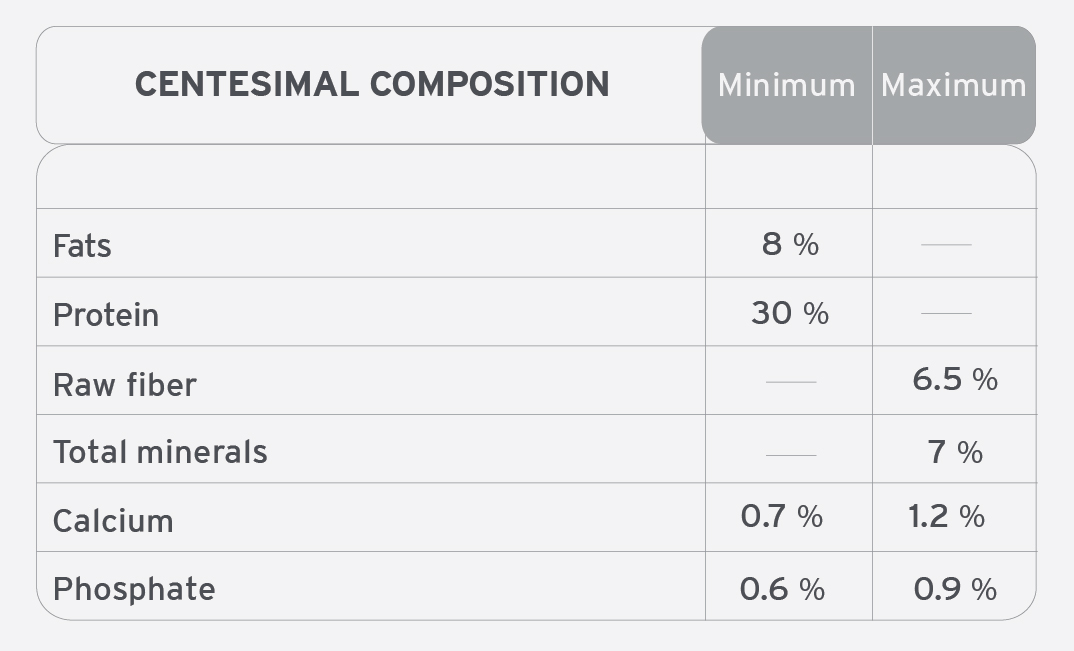This screenshot has height=651, width=1074.
Task: Click the Raw fiber row label
Action: click(x=125, y=384)
